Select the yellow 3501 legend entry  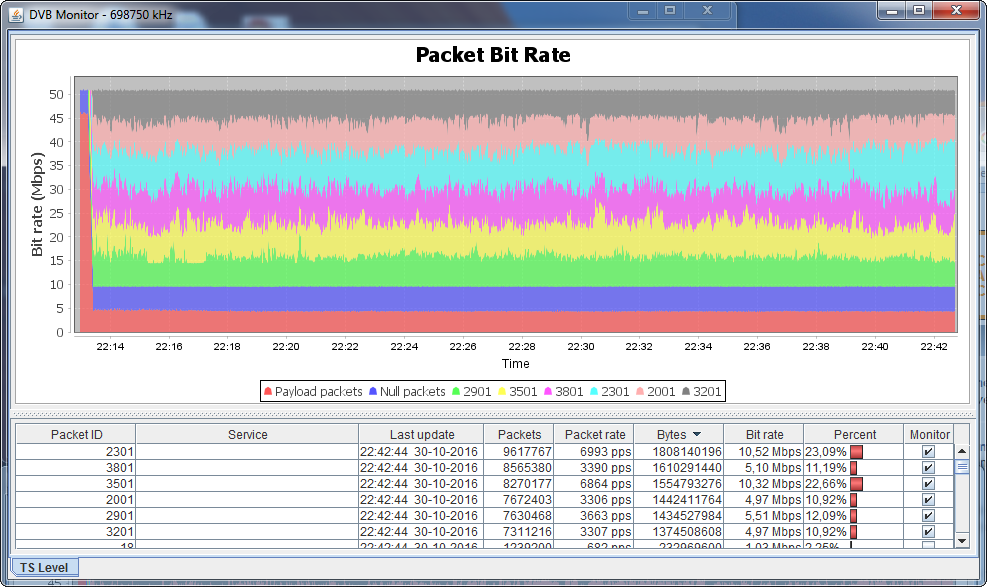click(517, 391)
